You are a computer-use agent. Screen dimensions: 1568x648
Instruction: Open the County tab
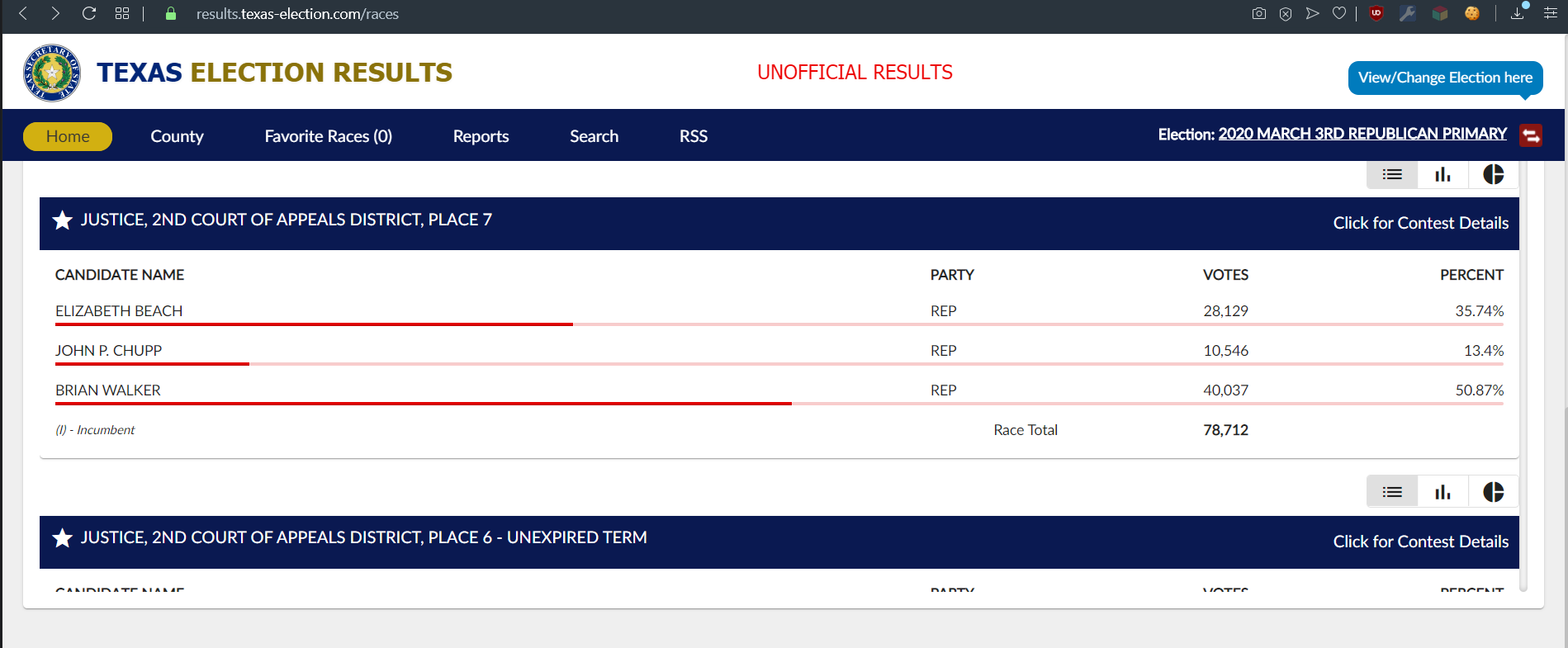[x=177, y=136]
